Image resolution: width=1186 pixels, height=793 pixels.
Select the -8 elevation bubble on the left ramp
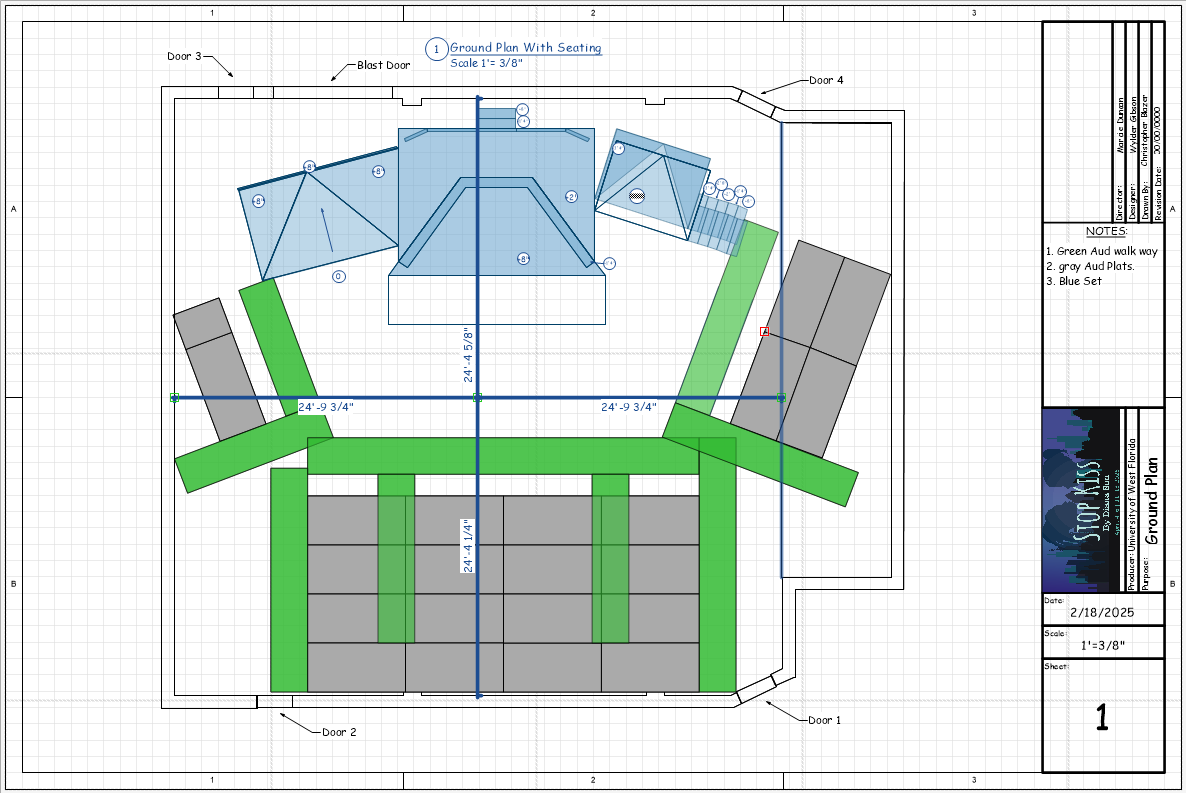(259, 201)
